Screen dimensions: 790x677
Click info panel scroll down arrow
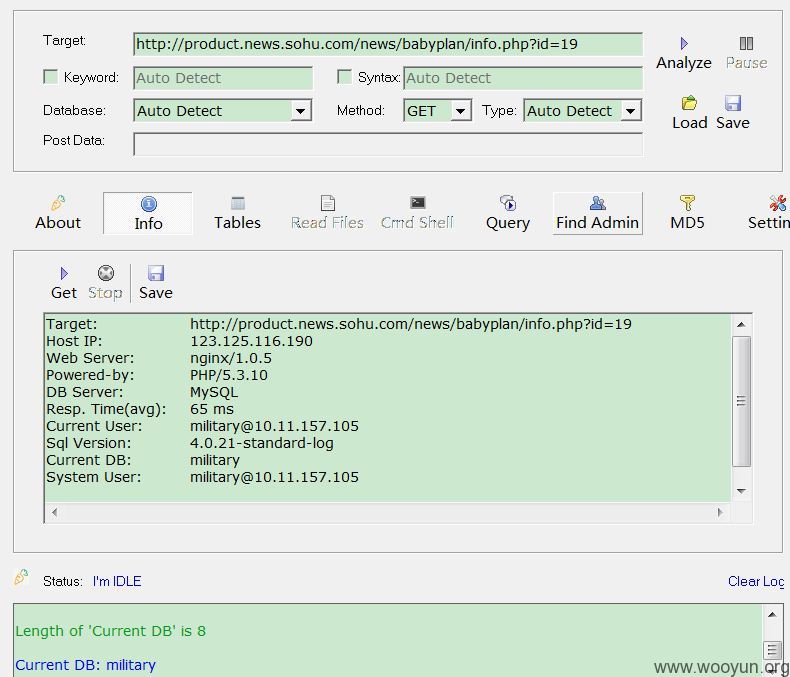[741, 491]
